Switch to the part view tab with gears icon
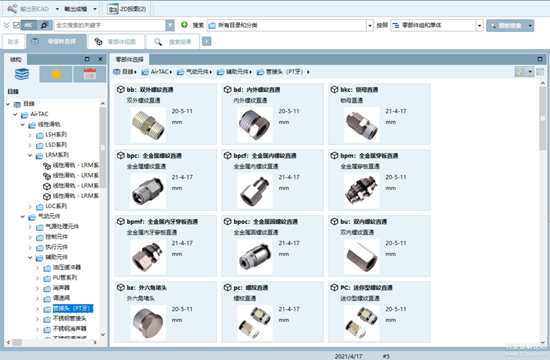The image size is (550, 360). point(116,41)
